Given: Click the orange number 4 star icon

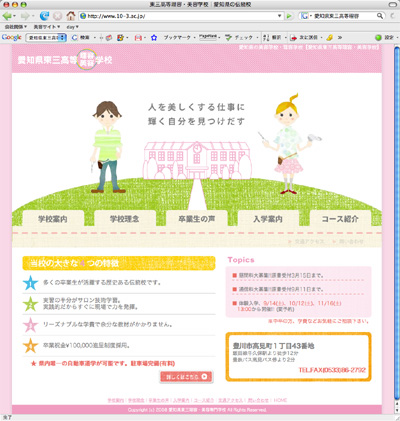Looking at the screenshot, I should point(30,346).
